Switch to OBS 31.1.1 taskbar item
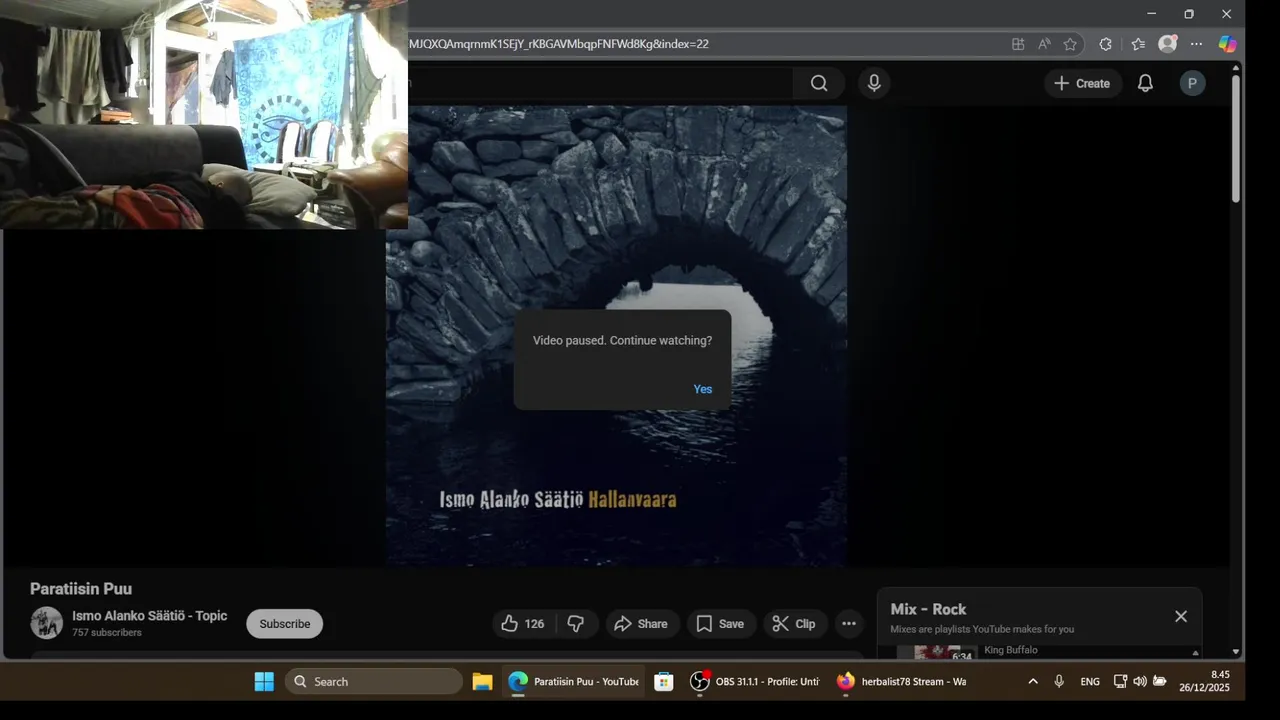 click(755, 682)
